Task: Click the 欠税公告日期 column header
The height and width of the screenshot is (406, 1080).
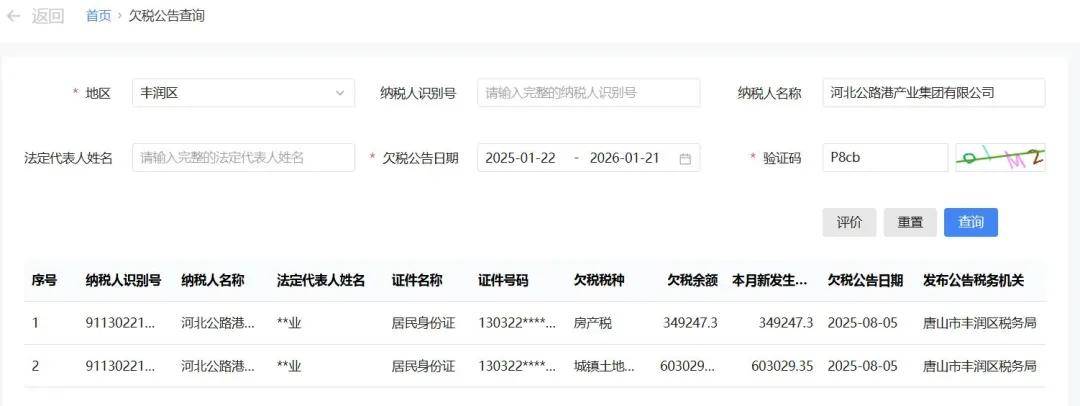Action: 865,280
